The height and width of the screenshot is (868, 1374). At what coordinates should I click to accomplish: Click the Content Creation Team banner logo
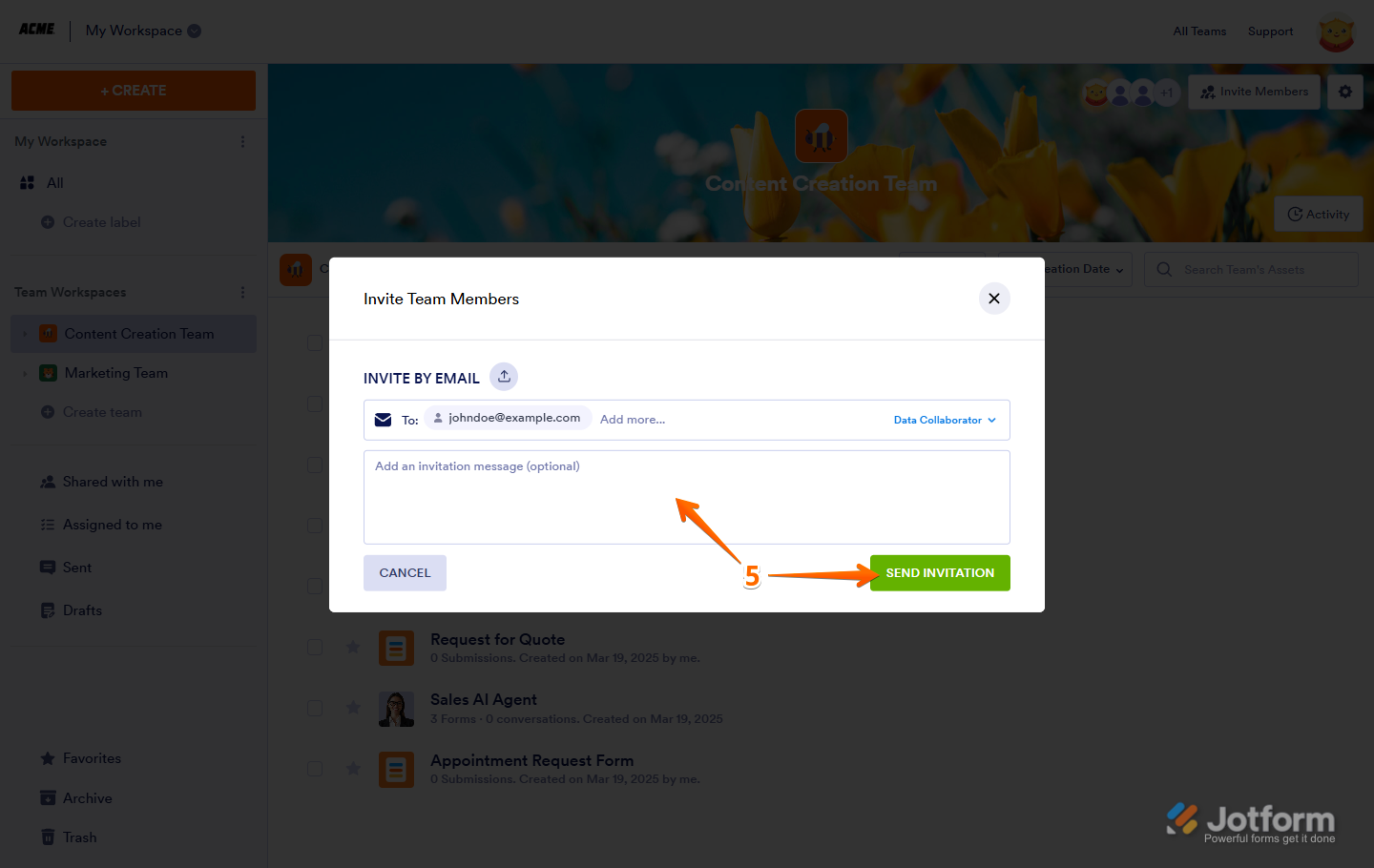coord(822,135)
